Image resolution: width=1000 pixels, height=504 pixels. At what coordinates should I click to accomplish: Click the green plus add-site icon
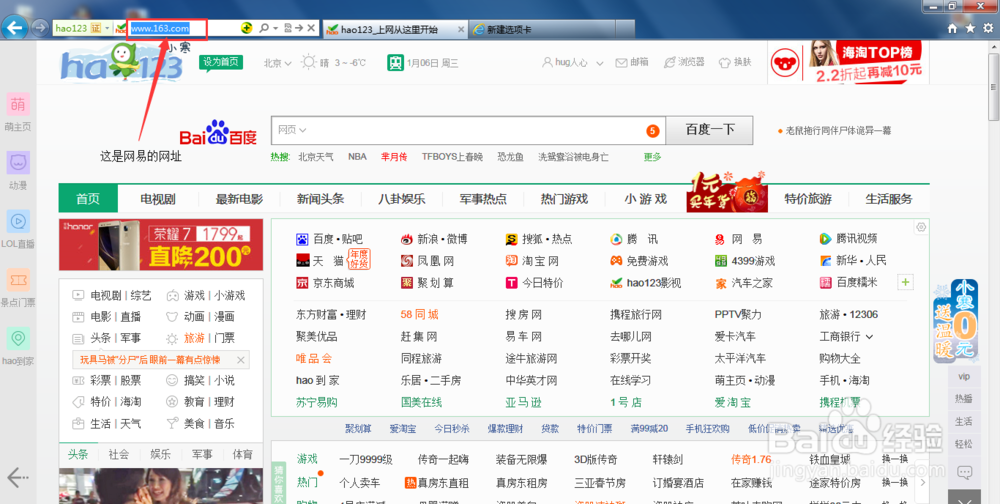[906, 282]
